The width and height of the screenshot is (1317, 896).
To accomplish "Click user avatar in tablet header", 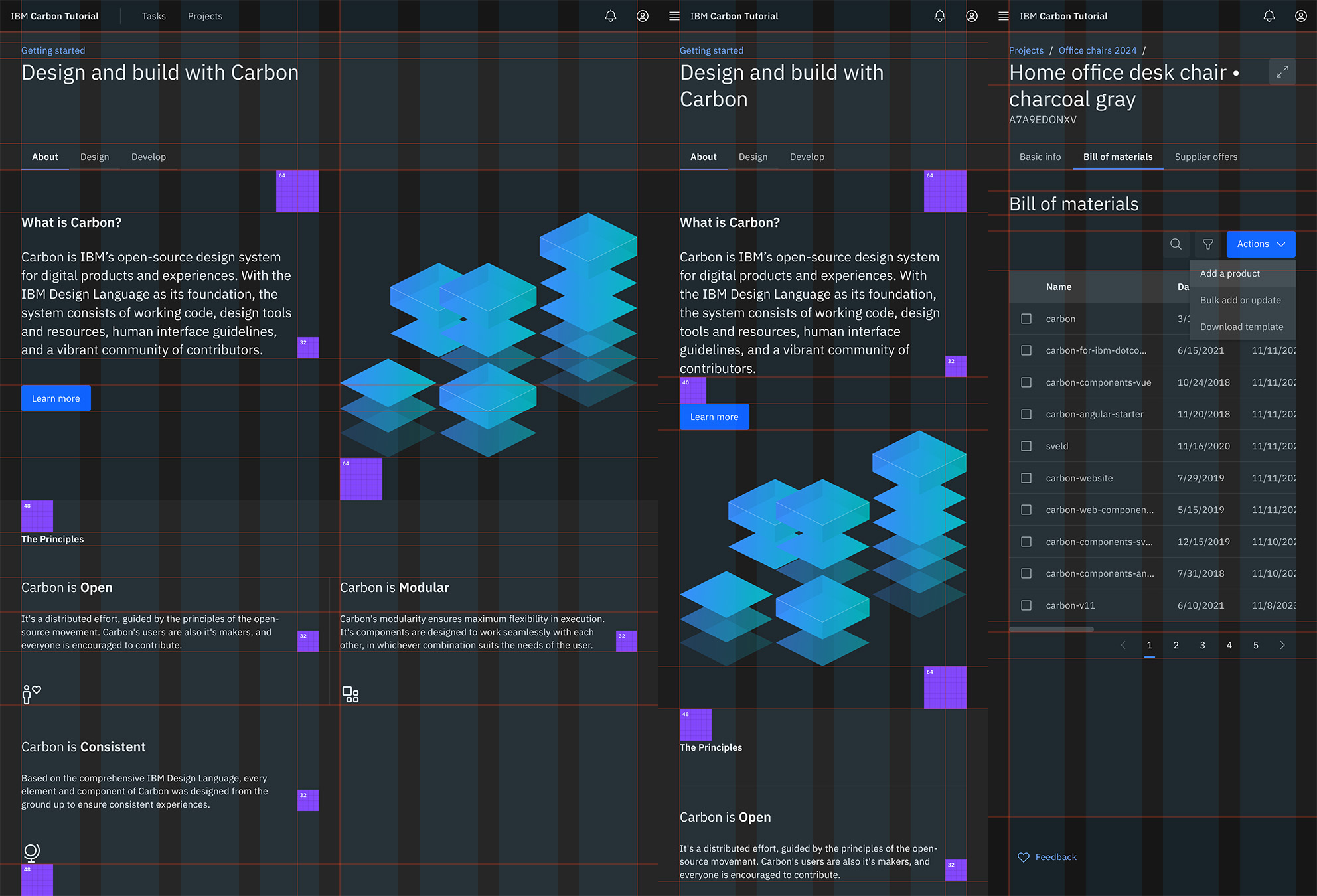I will pyautogui.click(x=972, y=16).
